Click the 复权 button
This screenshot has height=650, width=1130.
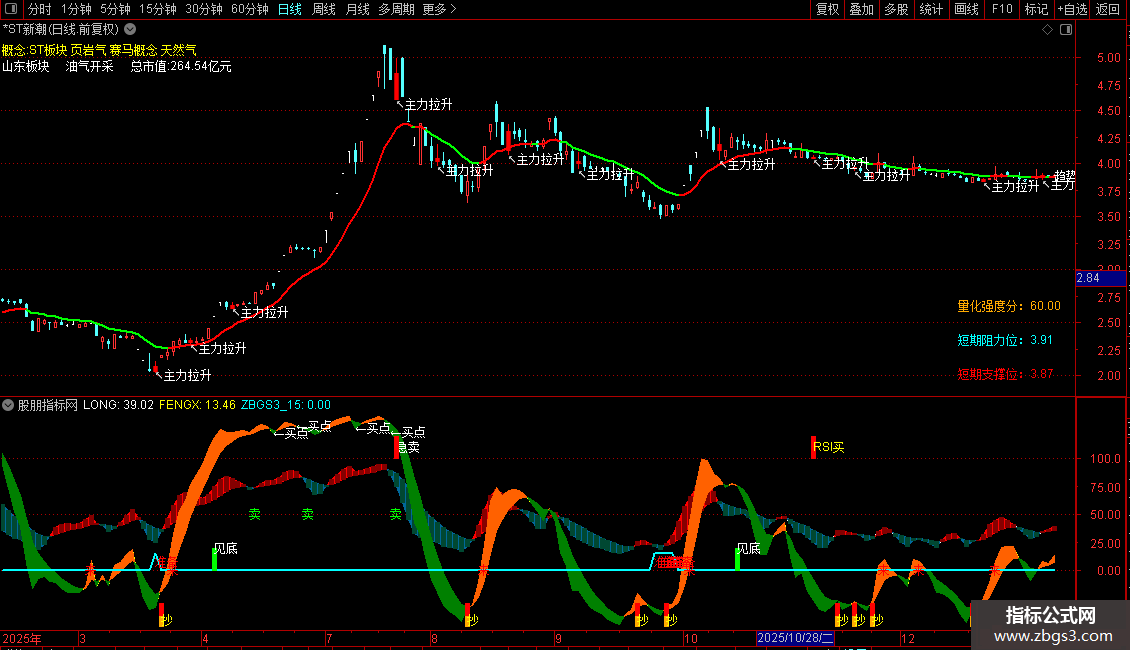click(827, 9)
